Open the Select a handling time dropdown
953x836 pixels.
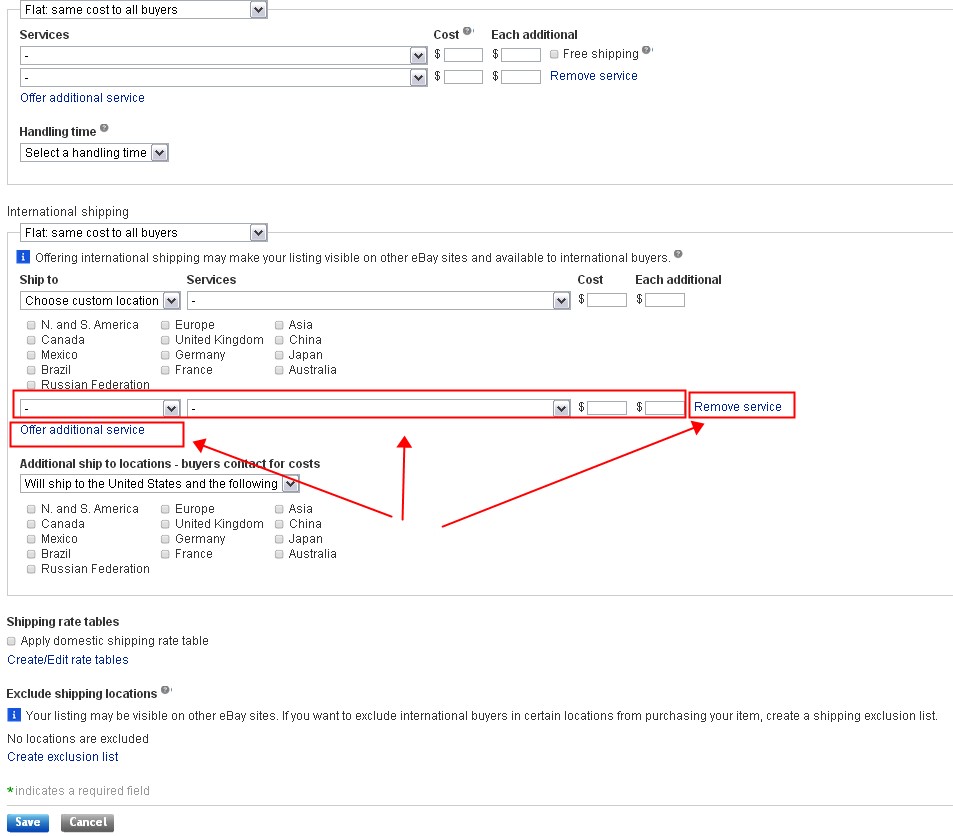(x=94, y=153)
